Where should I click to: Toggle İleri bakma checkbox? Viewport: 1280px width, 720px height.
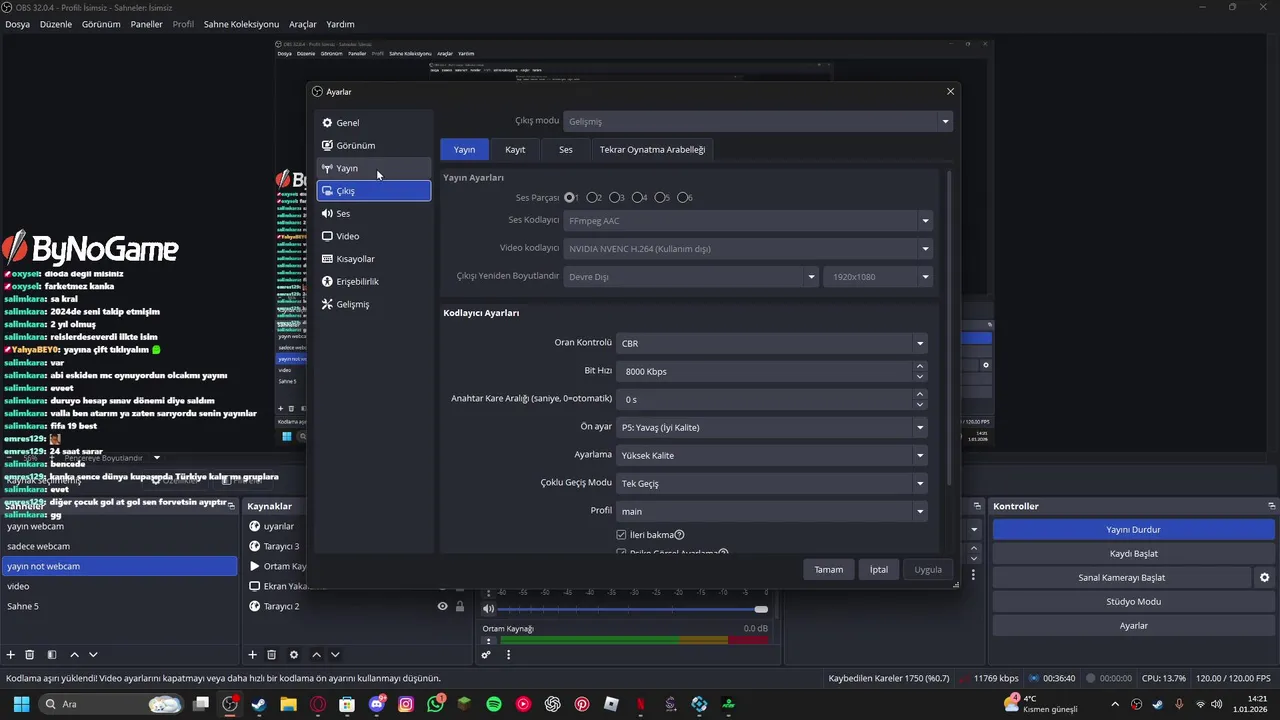tap(621, 535)
